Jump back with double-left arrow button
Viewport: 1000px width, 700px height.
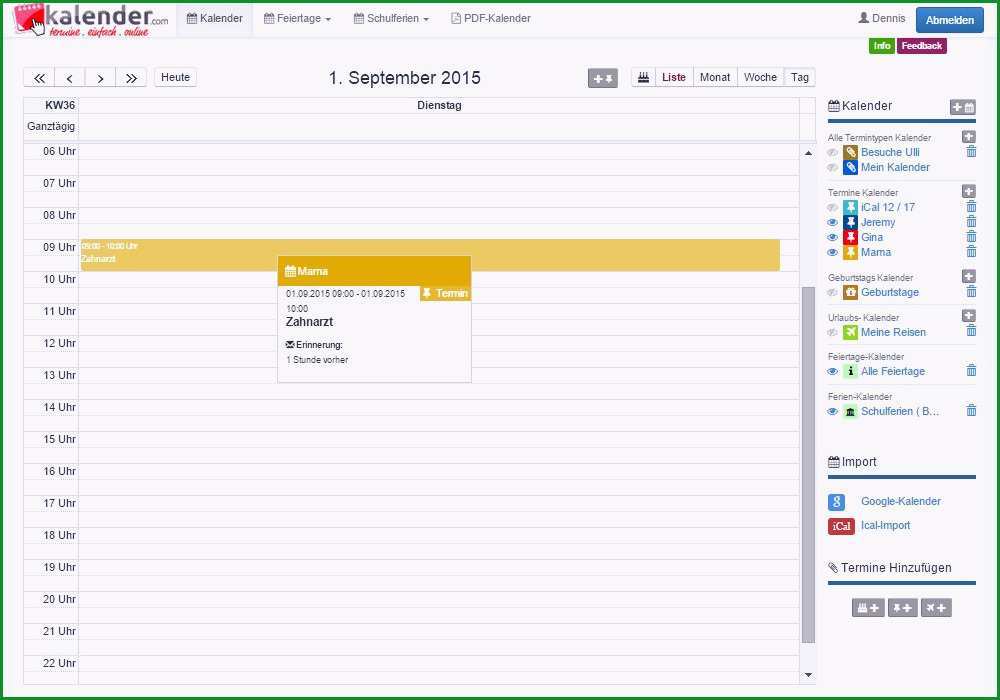tap(40, 78)
